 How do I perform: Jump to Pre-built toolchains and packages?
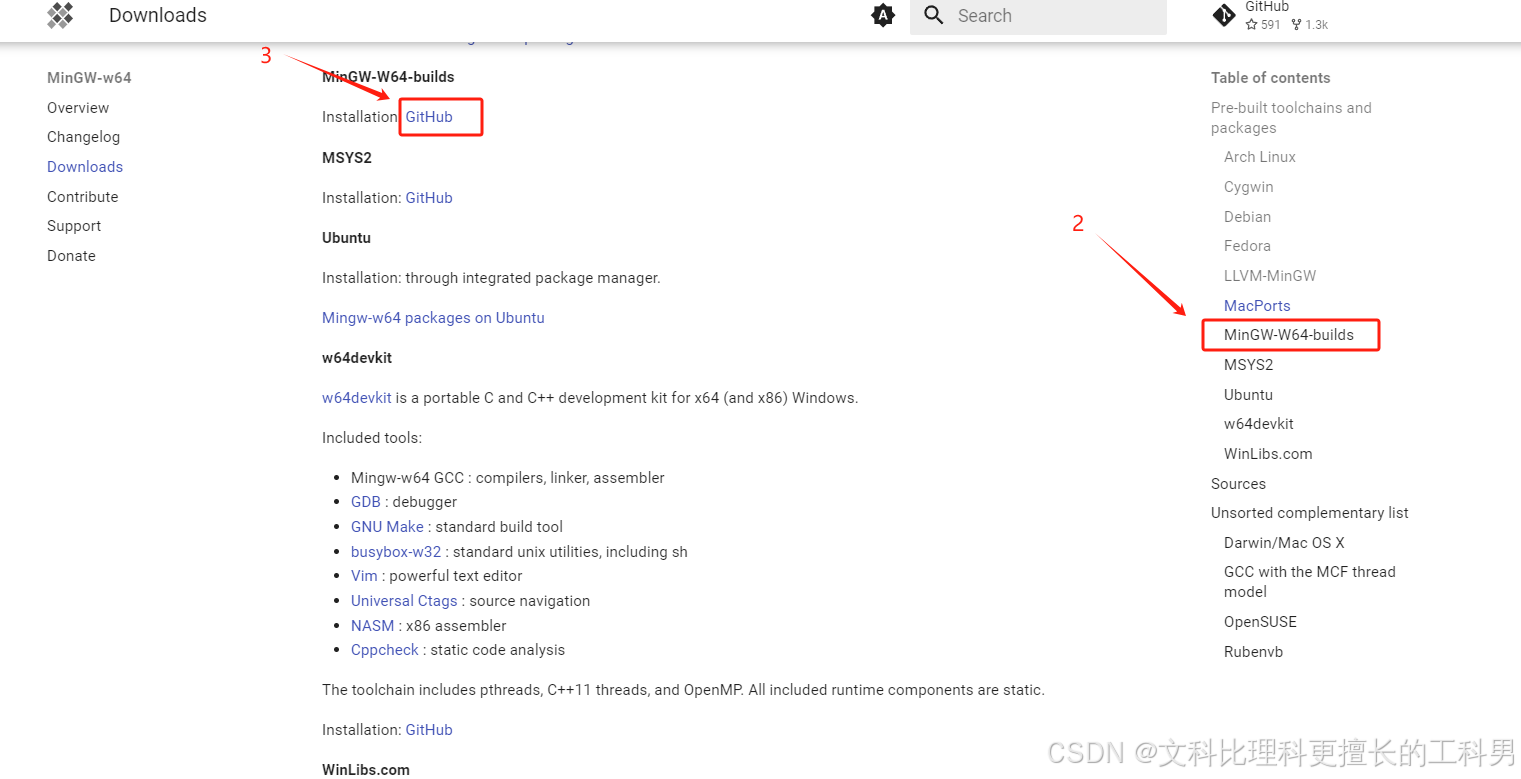pyautogui.click(x=1291, y=118)
